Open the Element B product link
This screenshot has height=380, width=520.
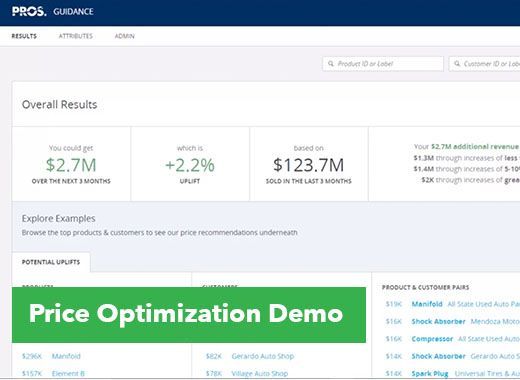68,373
